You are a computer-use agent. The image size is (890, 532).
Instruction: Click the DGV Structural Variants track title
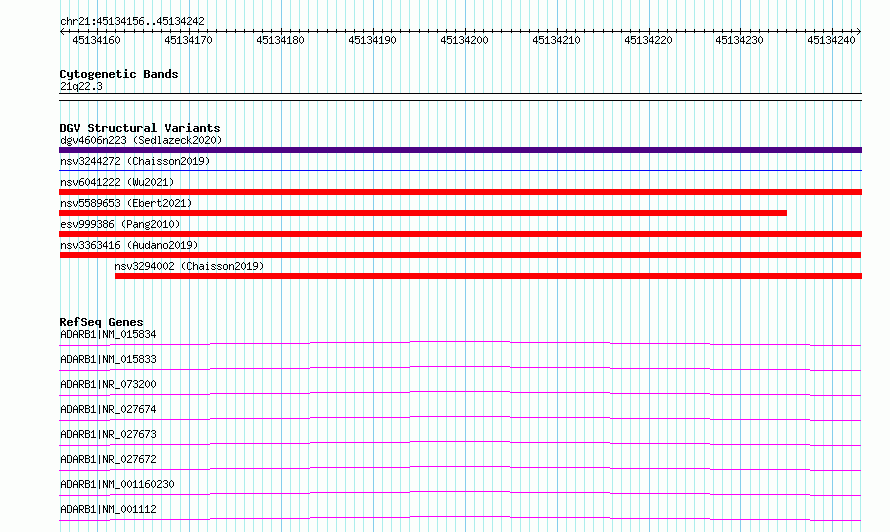pos(140,128)
